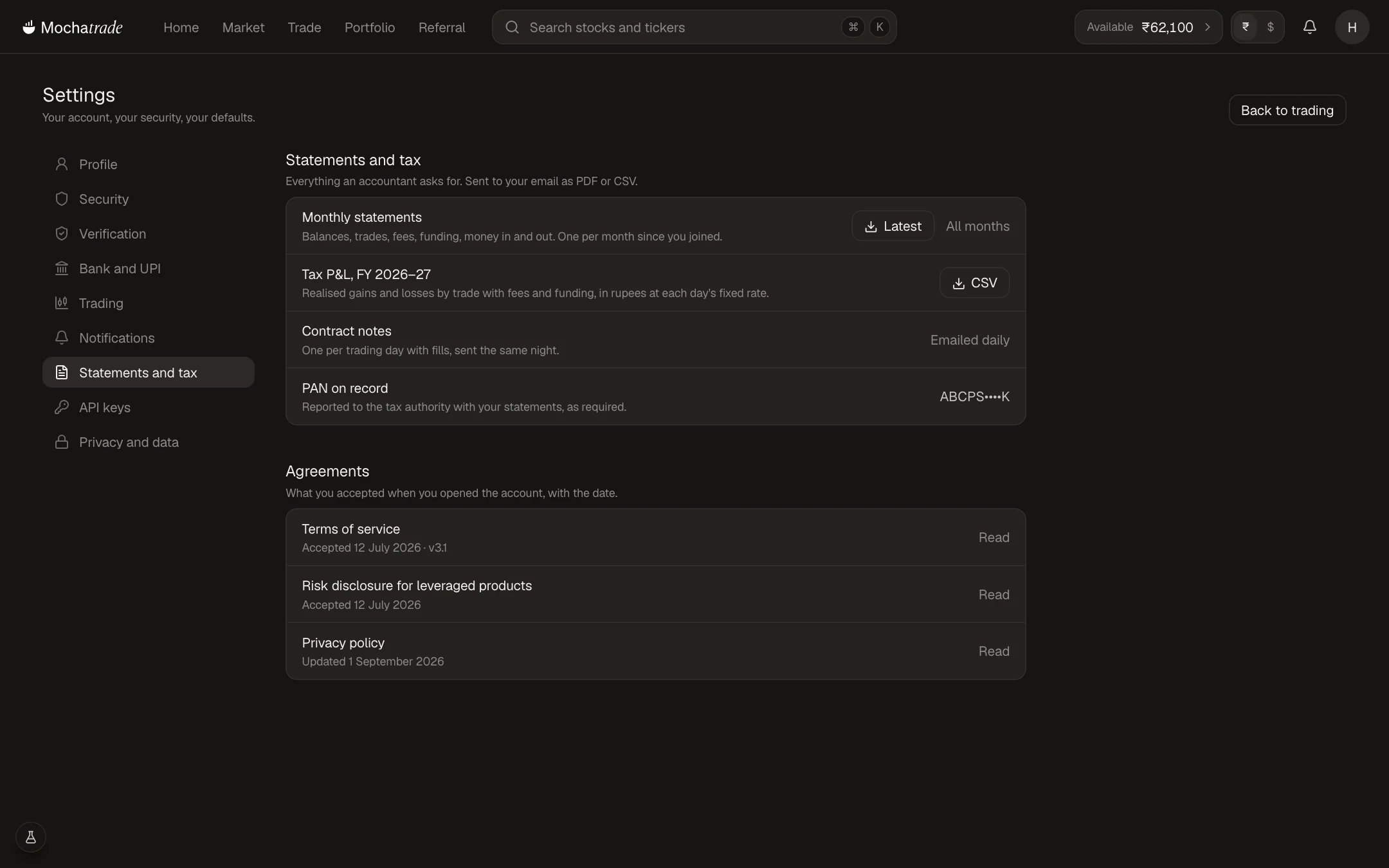Read the Privacy policy
This screenshot has width=1389, height=868.
pos(994,651)
